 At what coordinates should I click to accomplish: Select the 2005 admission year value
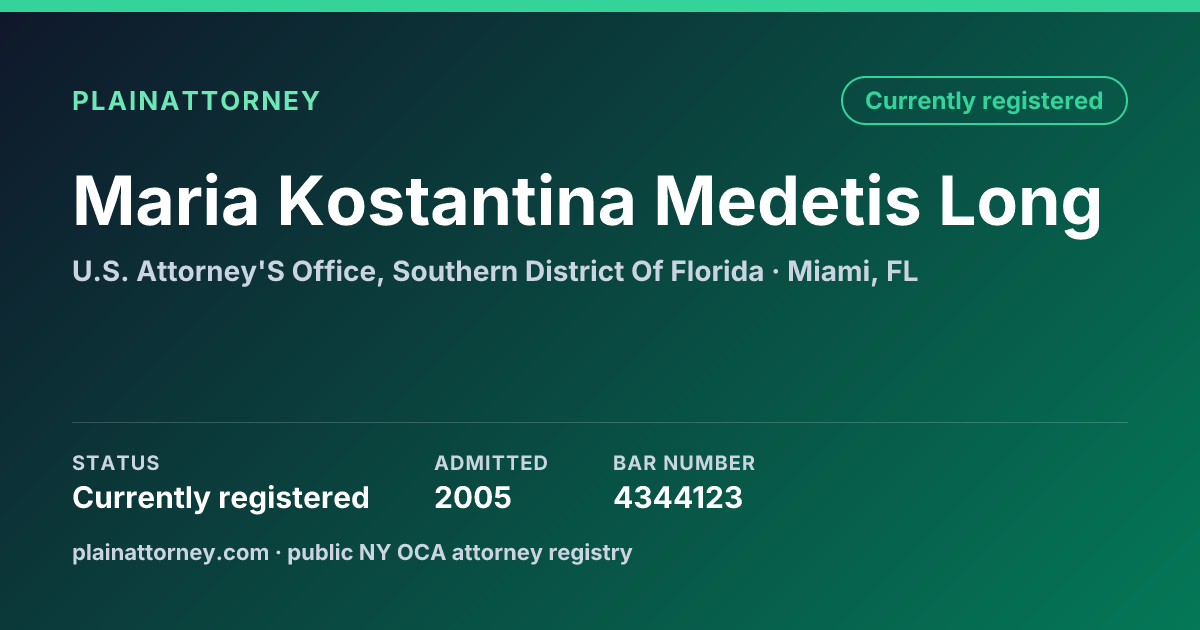pos(473,498)
